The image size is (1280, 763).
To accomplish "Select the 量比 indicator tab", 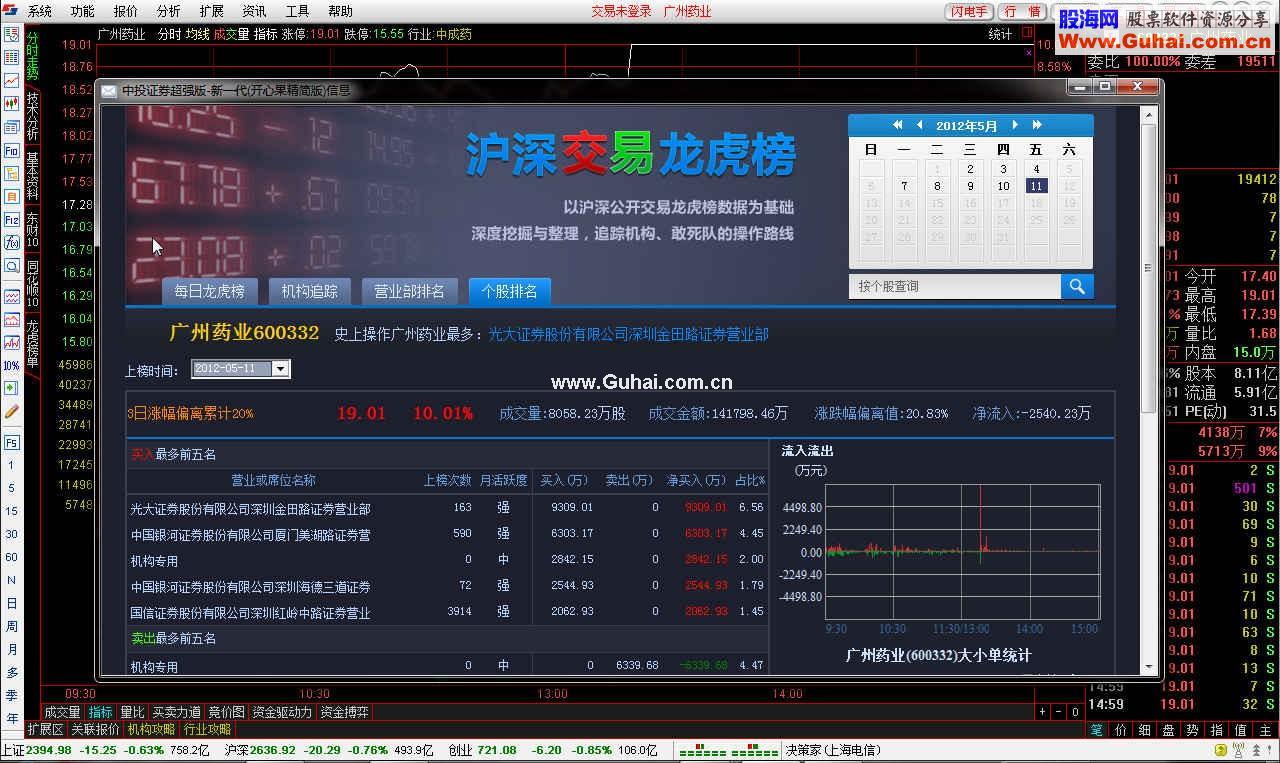I will pyautogui.click(x=132, y=712).
